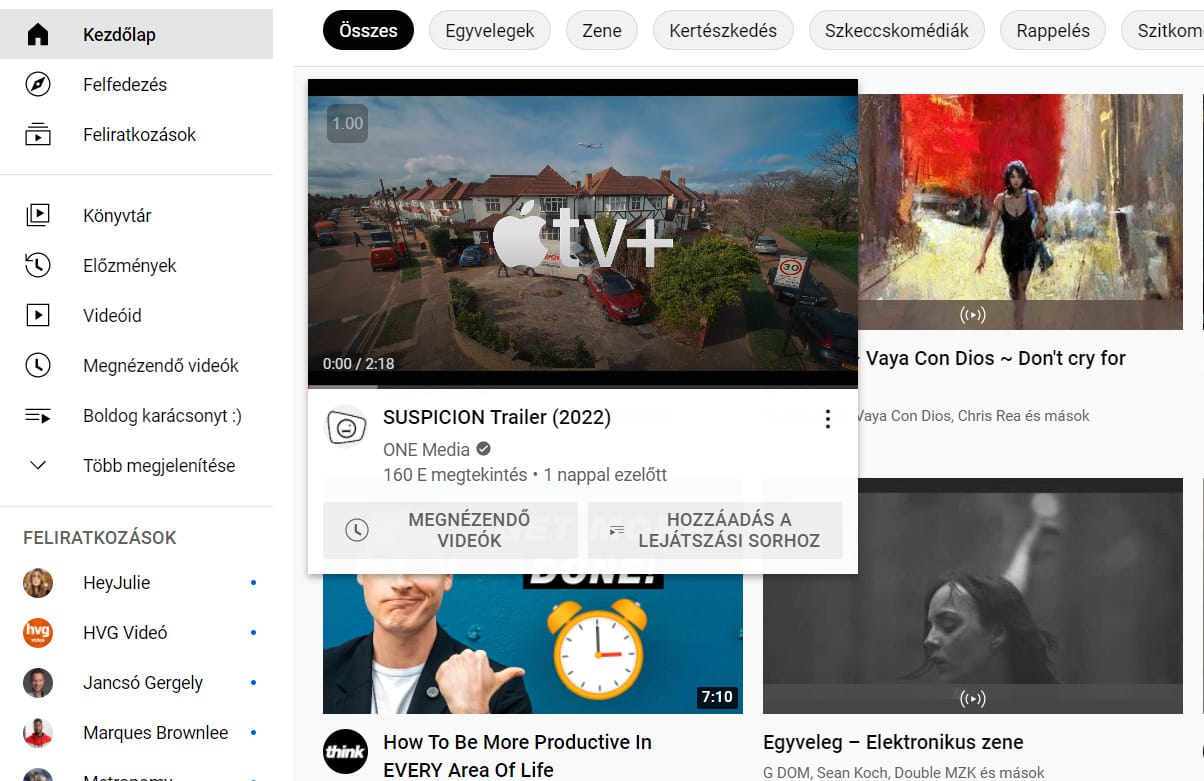Click Jancsó Gergely subscription name

(143, 682)
